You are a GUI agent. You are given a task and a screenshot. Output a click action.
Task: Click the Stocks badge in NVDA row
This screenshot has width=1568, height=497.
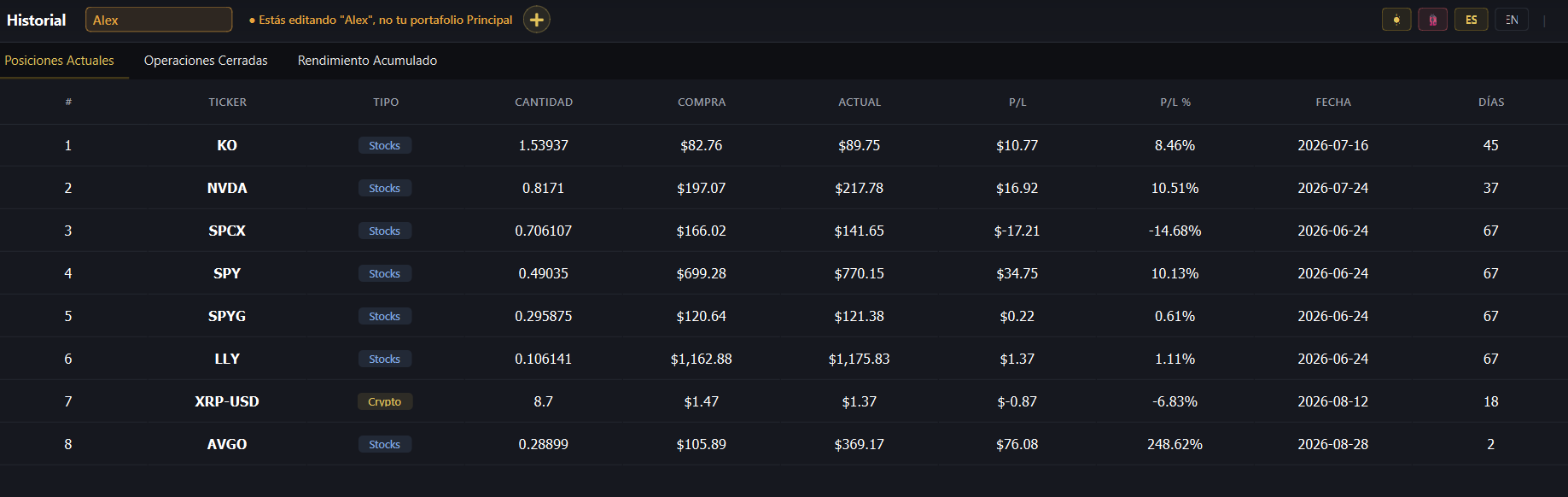pos(385,188)
